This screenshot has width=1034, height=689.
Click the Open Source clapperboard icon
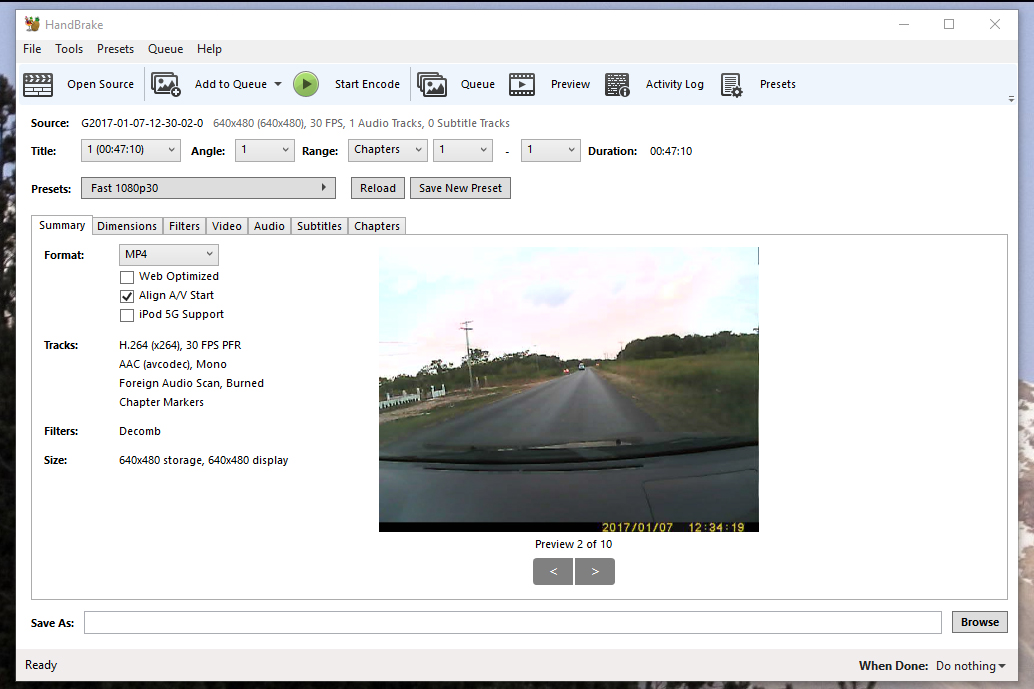[38, 85]
